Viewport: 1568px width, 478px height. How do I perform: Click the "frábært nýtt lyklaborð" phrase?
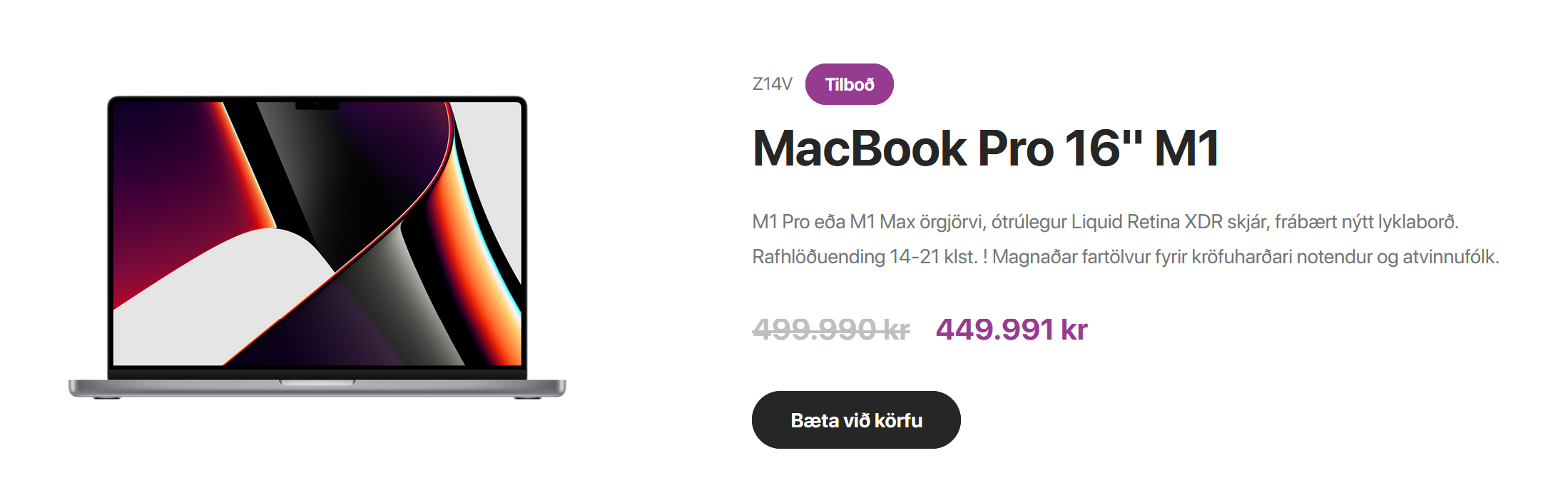pos(1365,222)
